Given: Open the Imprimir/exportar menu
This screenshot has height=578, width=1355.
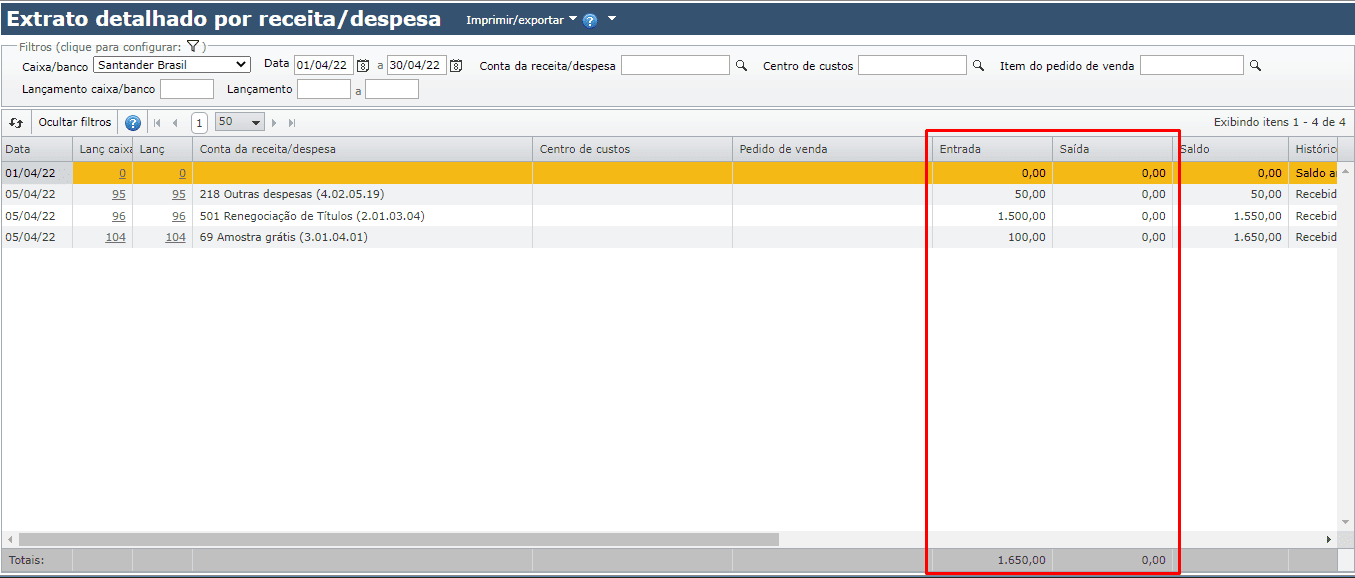Looking at the screenshot, I should tap(521, 20).
